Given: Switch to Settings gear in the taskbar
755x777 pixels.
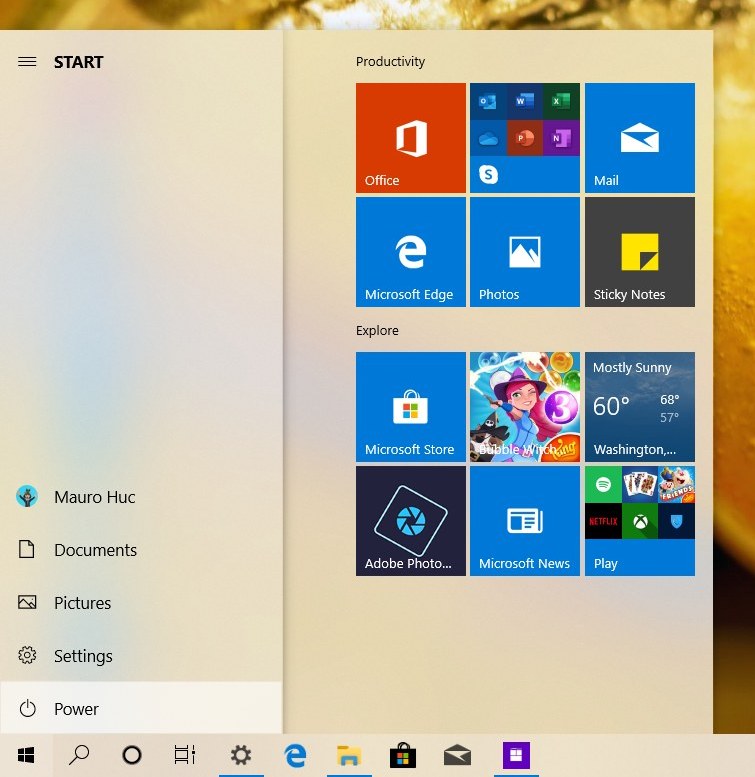Looking at the screenshot, I should 241,755.
